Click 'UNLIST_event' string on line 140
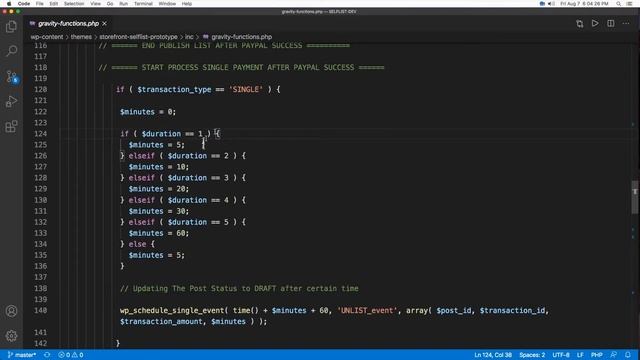The height and width of the screenshot is (360, 640). pyautogui.click(x=367, y=310)
